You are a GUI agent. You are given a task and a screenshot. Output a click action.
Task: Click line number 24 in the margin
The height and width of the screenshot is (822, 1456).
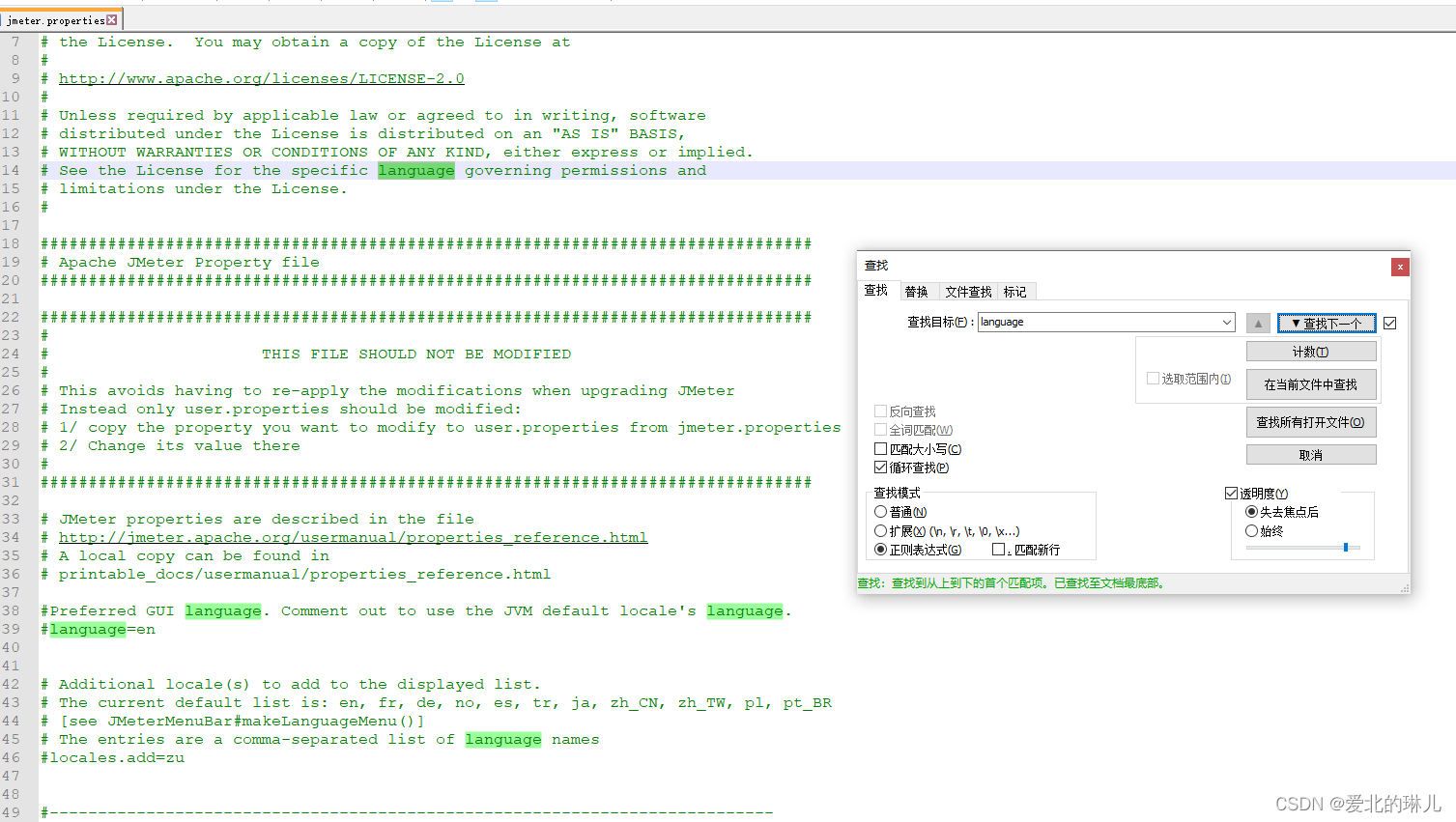(x=11, y=354)
